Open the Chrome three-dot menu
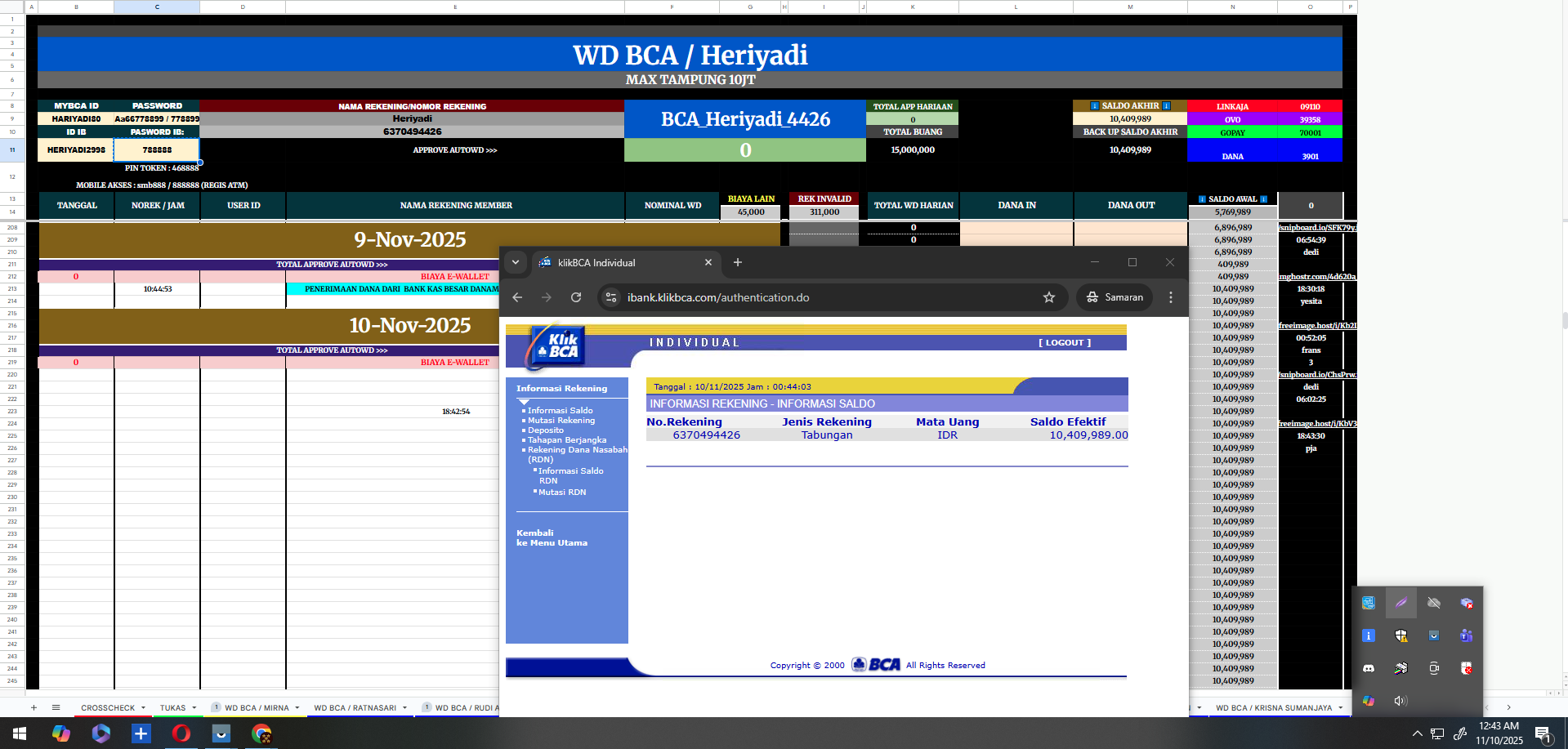Viewport: 1568px width, 749px height. click(1171, 297)
